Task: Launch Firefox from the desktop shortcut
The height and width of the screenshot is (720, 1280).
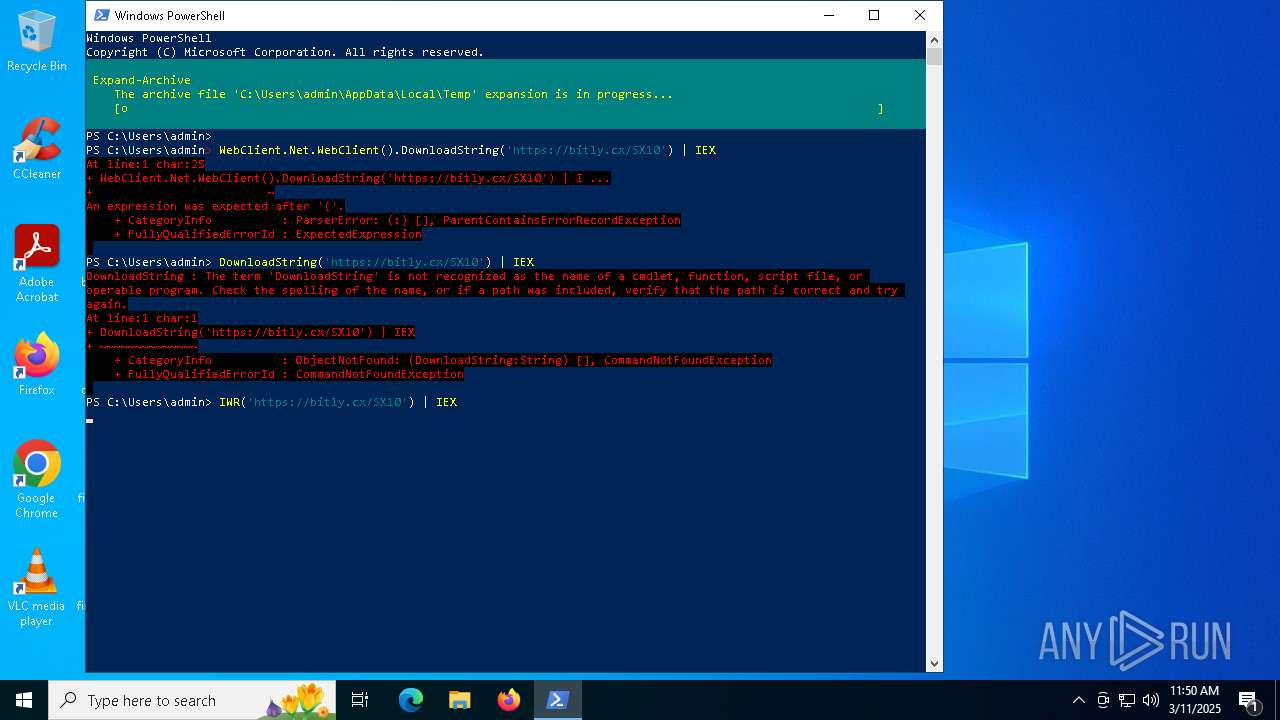Action: pyautogui.click(x=37, y=365)
